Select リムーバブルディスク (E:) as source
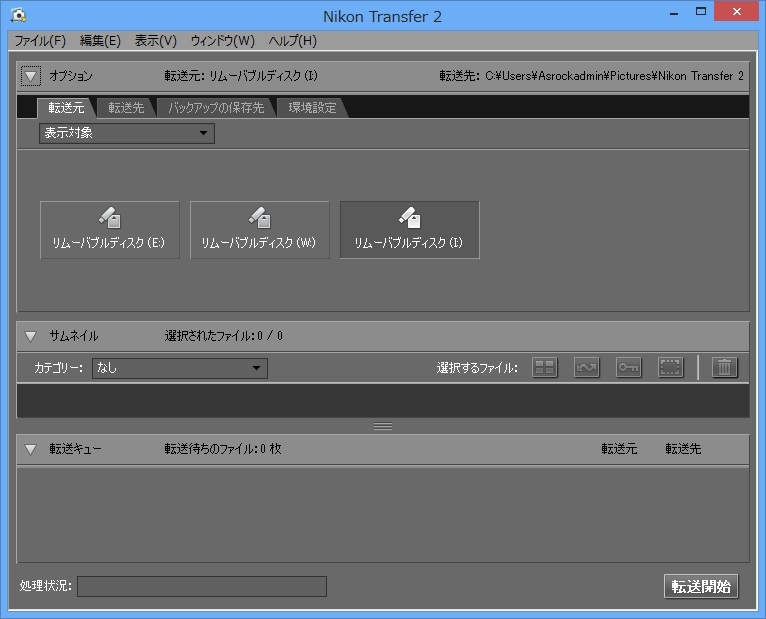 pos(109,230)
